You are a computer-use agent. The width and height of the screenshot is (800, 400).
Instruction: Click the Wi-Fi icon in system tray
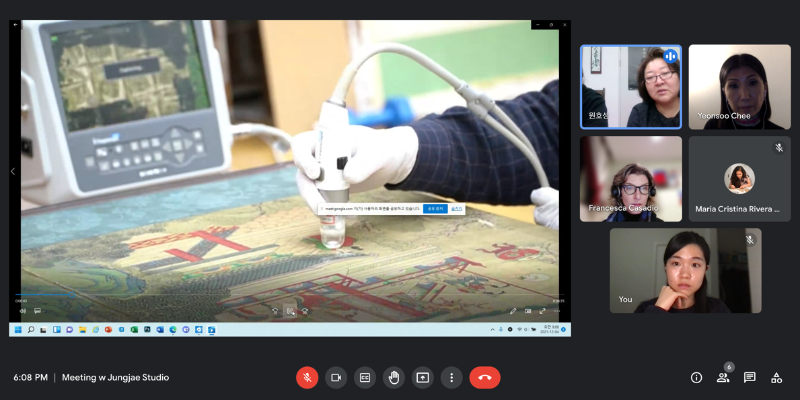[x=519, y=330]
